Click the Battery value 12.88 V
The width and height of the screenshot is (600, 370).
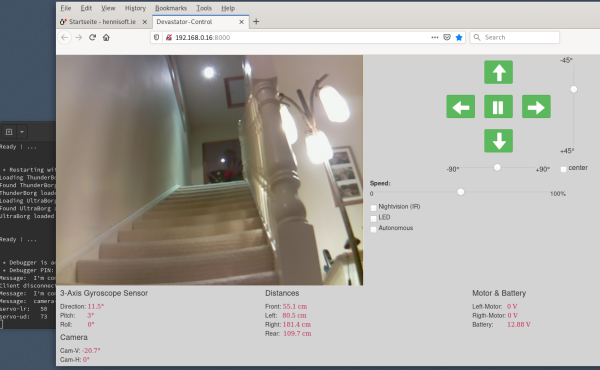coord(518,324)
